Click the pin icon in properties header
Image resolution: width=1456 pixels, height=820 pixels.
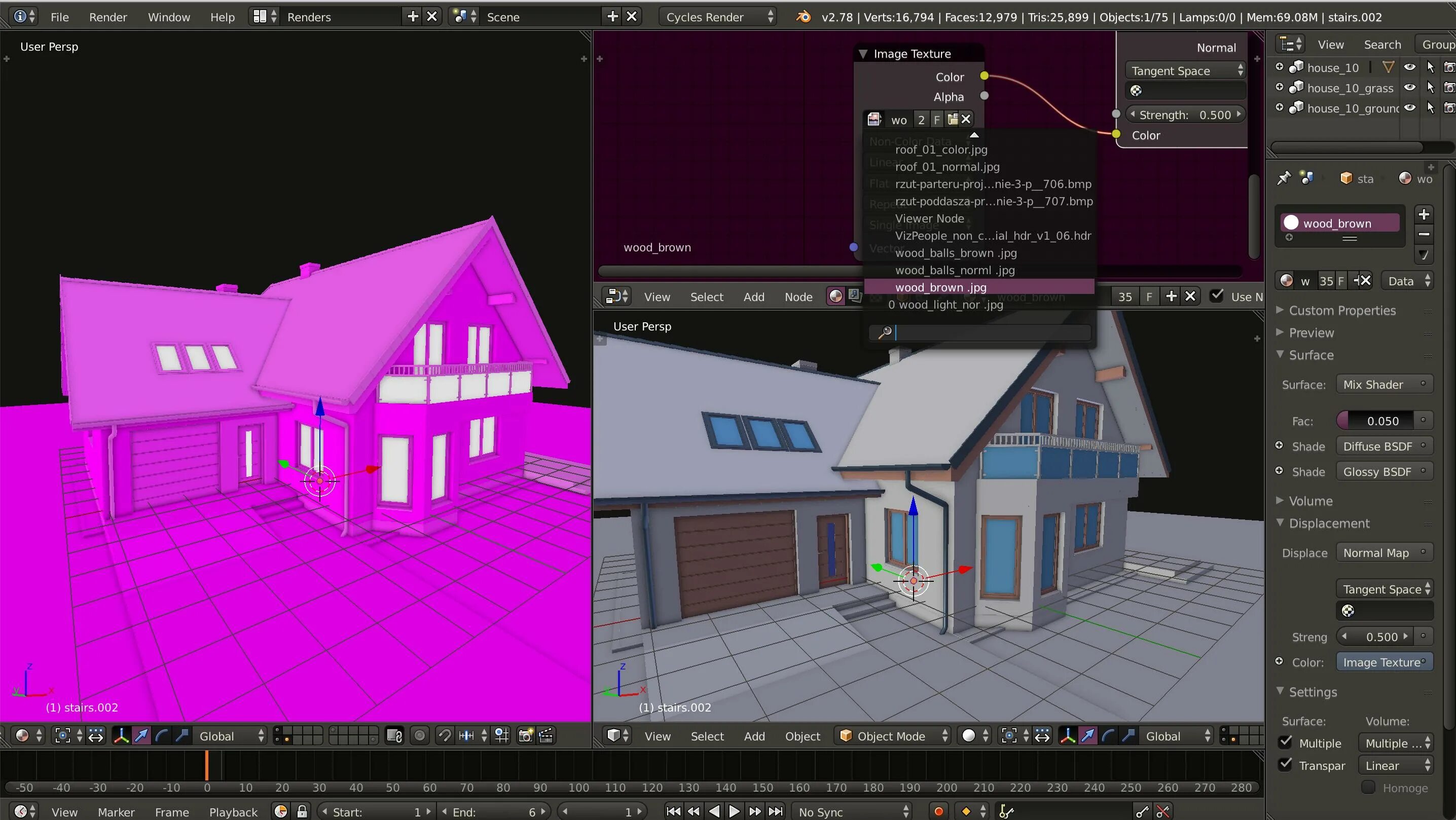coord(1284,178)
